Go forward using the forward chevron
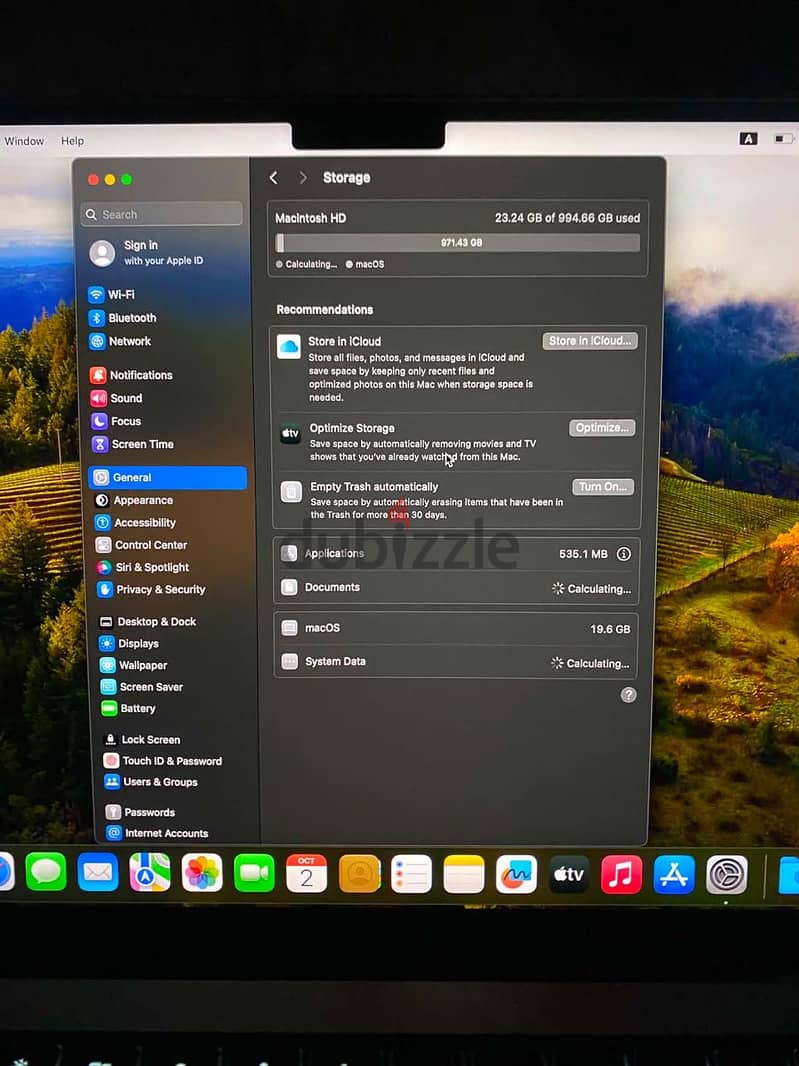Image resolution: width=799 pixels, height=1066 pixels. tap(303, 177)
